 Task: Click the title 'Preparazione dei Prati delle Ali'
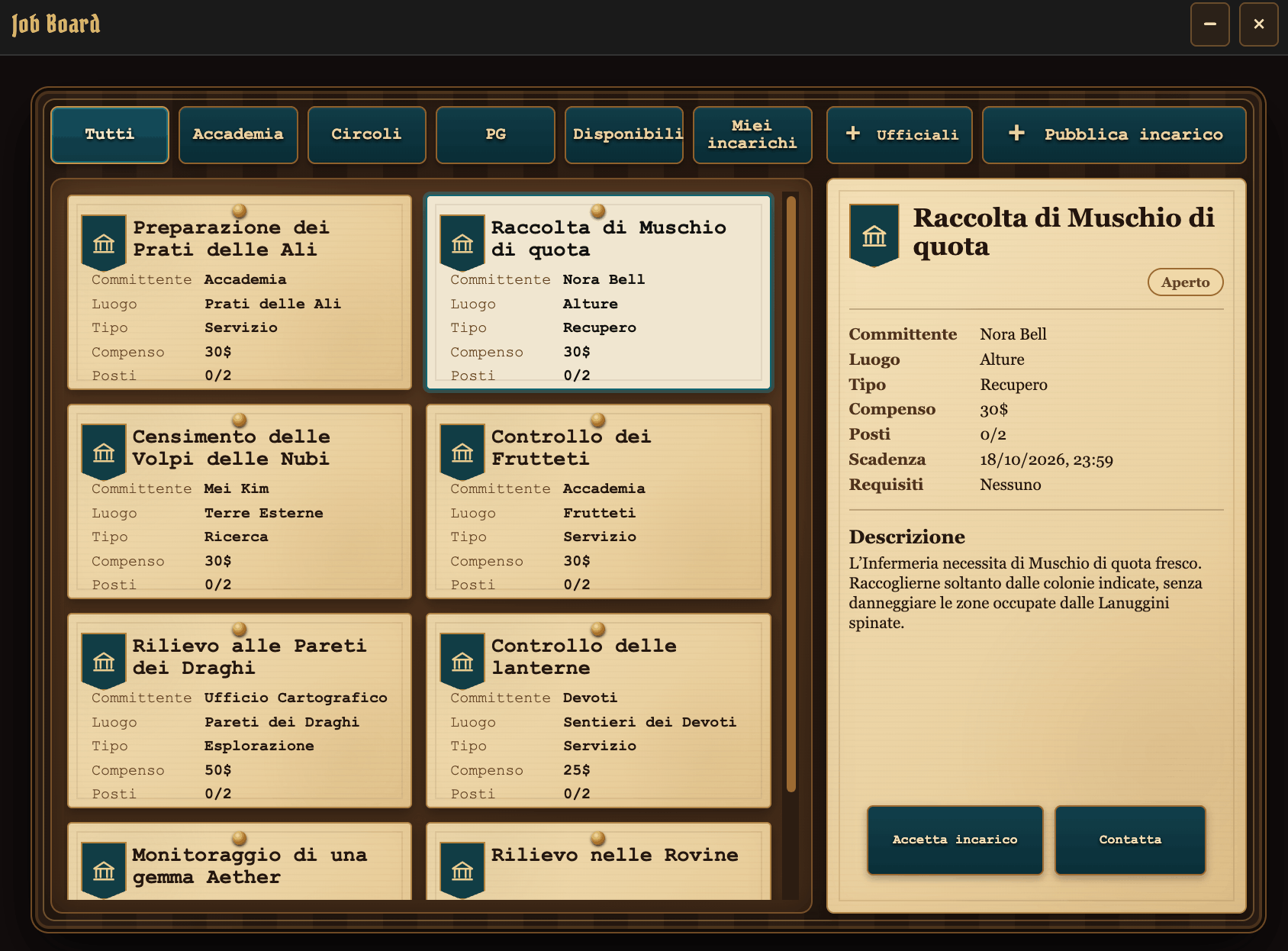231,238
